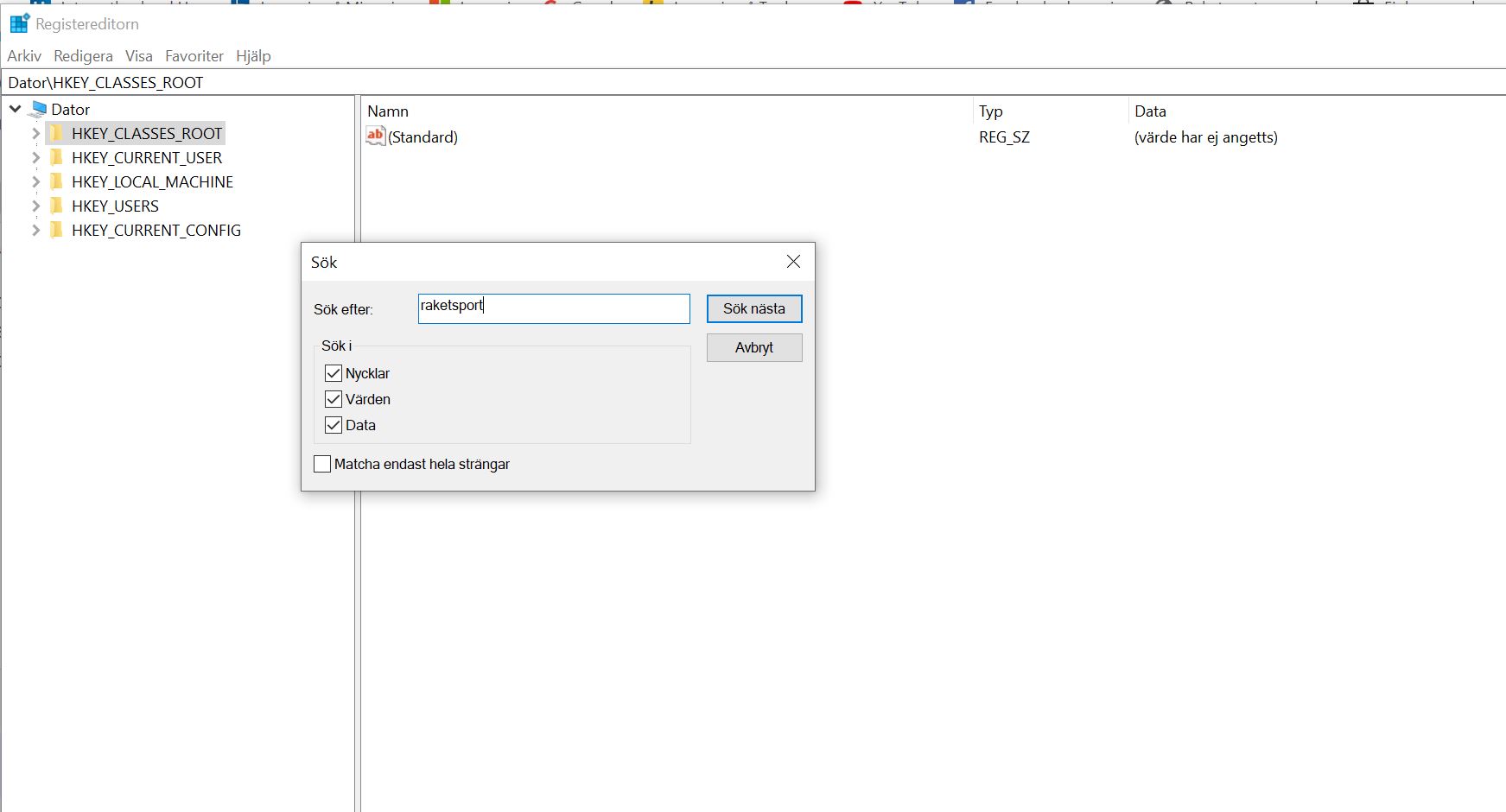
Task: Open the Favoriter menu
Action: point(194,56)
